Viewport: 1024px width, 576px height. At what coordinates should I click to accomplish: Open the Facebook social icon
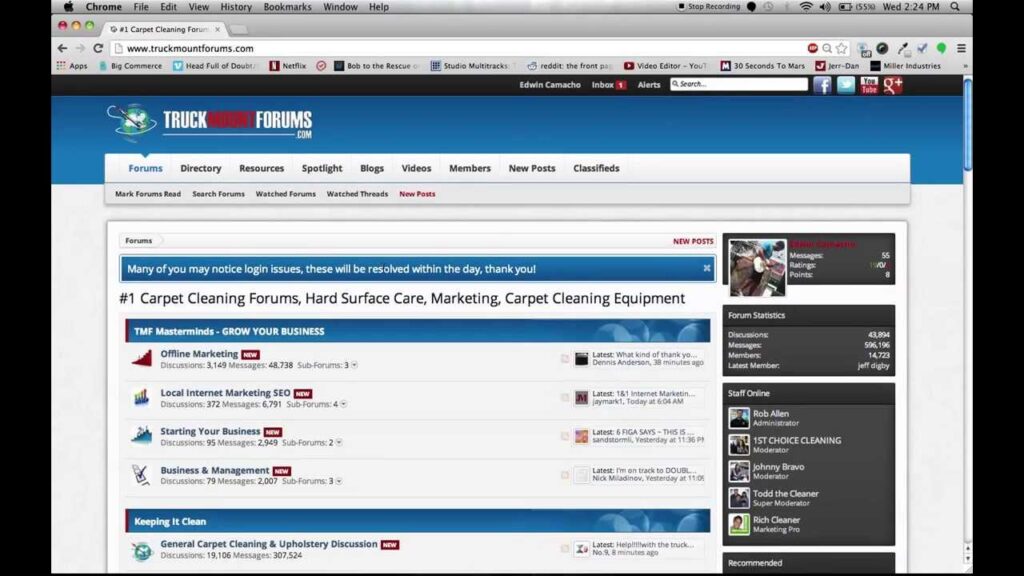(x=822, y=85)
